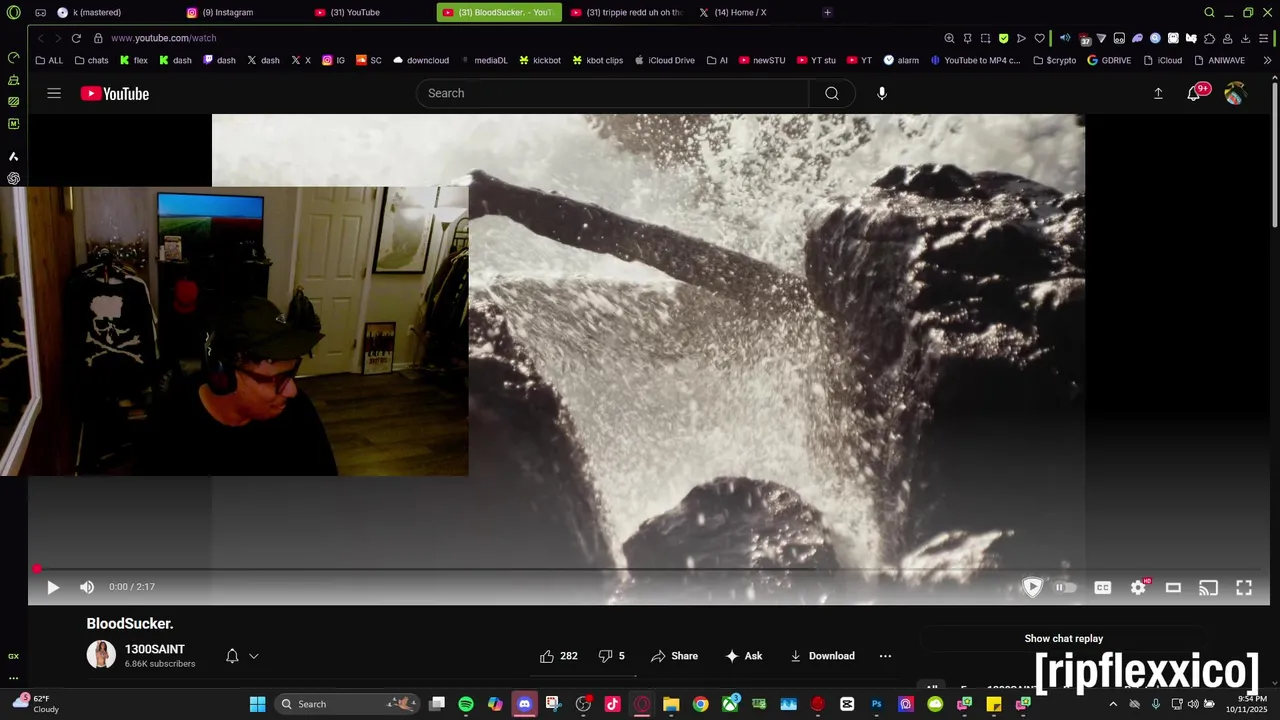Open account avatar menu
Viewport: 1280px width, 720px height.
(x=1235, y=93)
